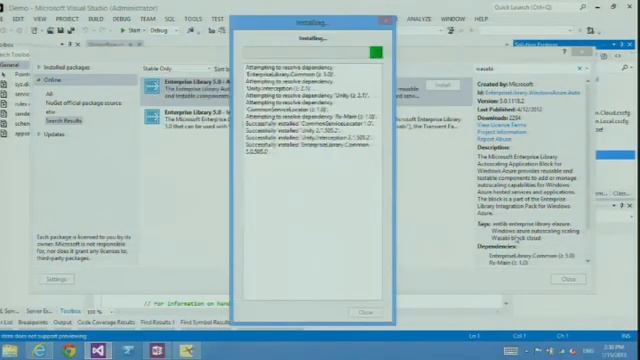Clear the wasabi search with X icon
This screenshot has height=360, width=640.
click(x=580, y=69)
